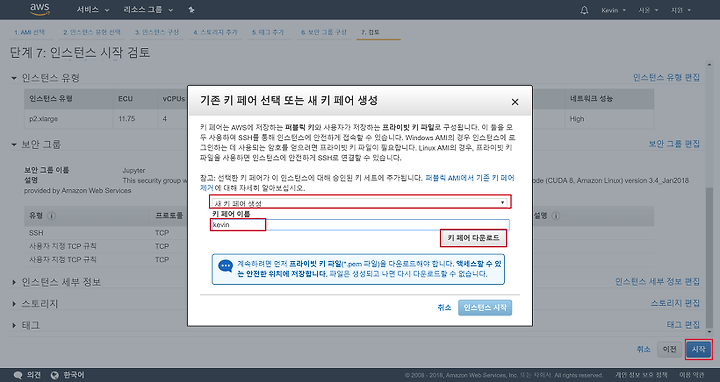Screen dimensions: 720x382
Task: Open the 서비스 menu
Action: (x=93, y=10)
